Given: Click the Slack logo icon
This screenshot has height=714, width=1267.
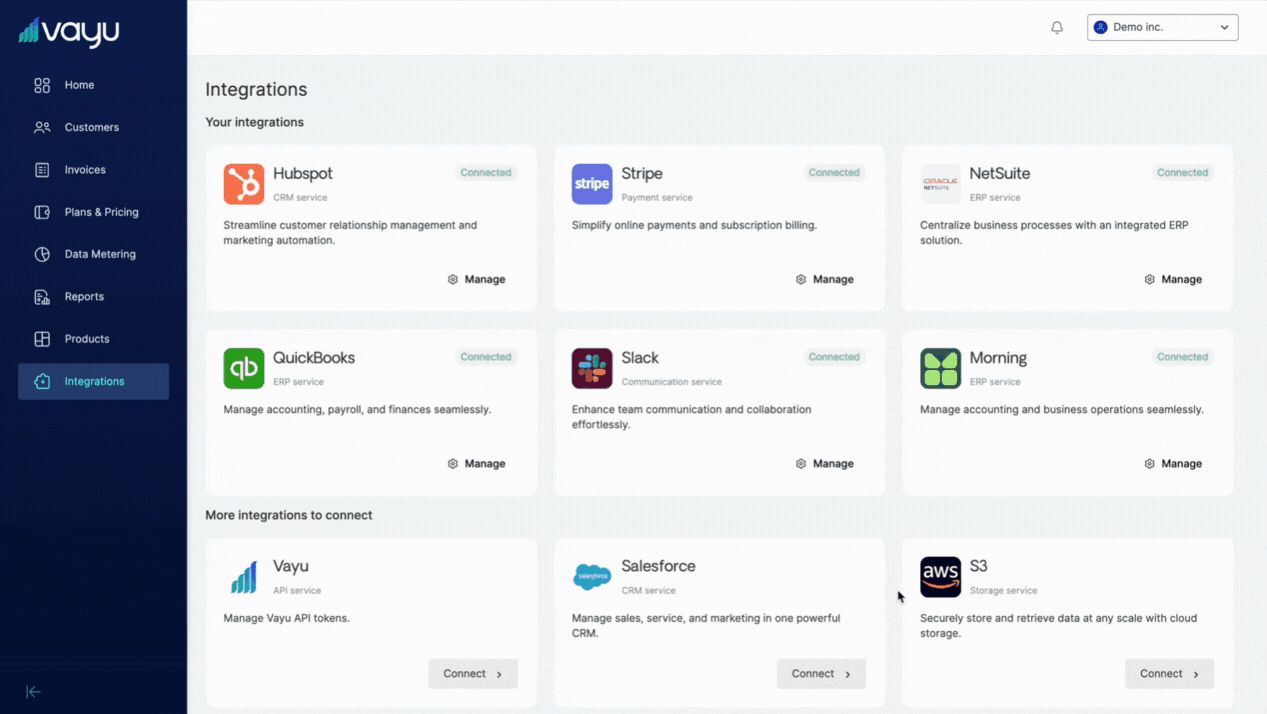Looking at the screenshot, I should (592, 368).
